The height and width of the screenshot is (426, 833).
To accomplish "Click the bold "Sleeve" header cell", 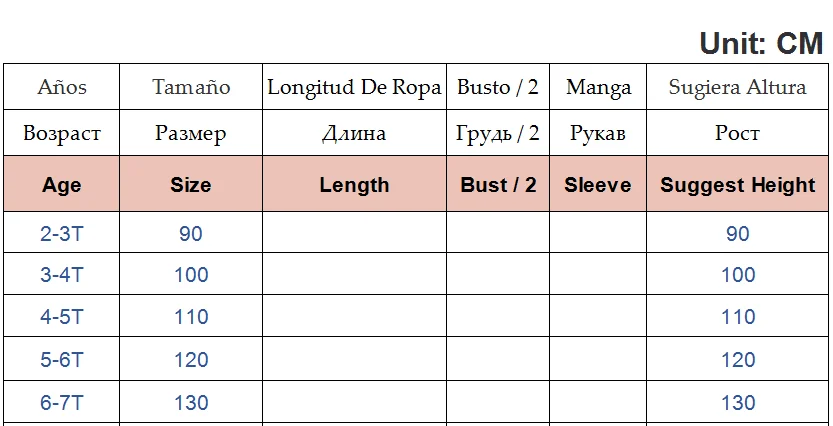I will (x=598, y=185).
